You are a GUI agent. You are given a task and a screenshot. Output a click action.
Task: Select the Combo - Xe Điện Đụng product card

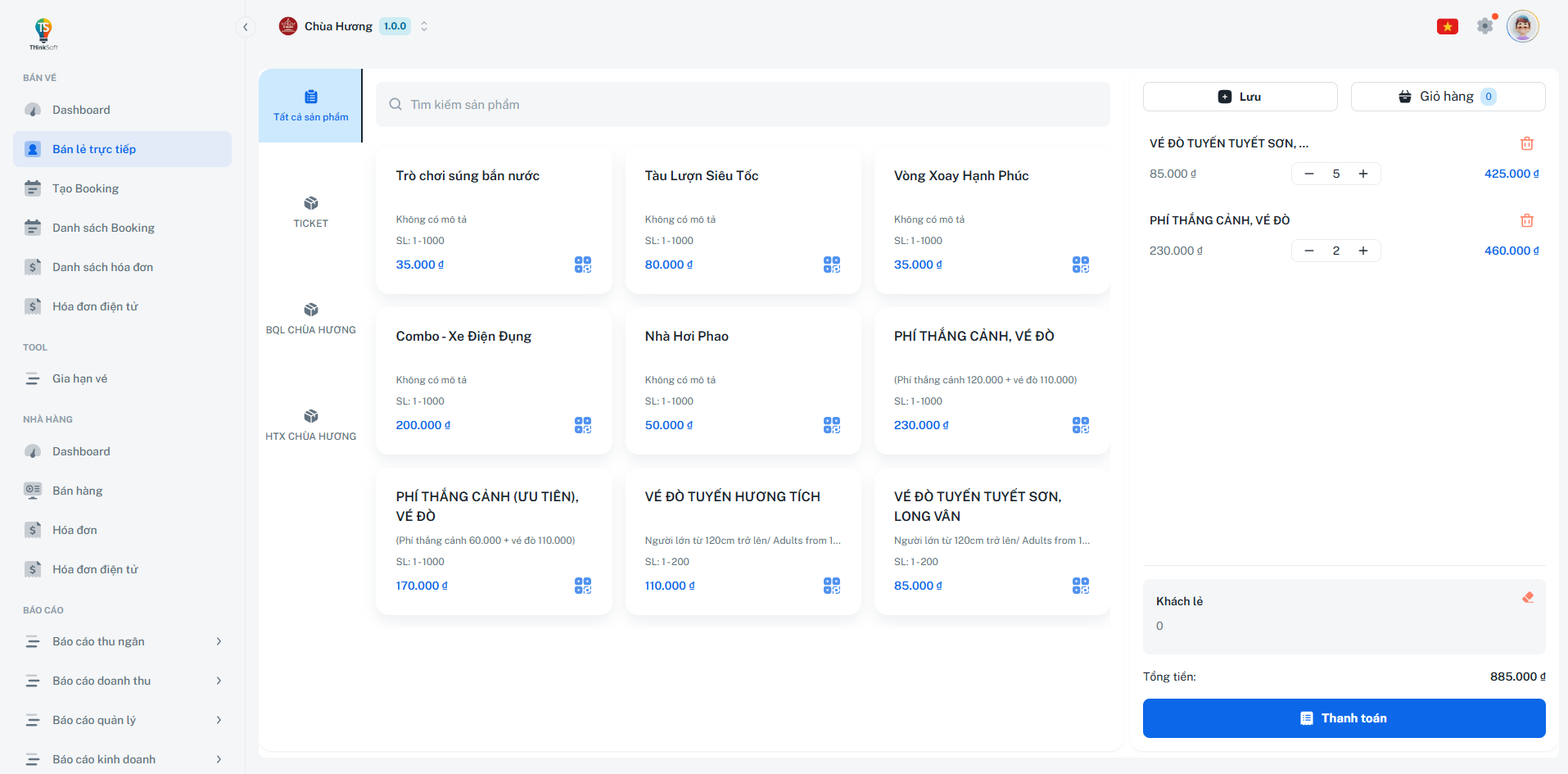click(x=493, y=380)
